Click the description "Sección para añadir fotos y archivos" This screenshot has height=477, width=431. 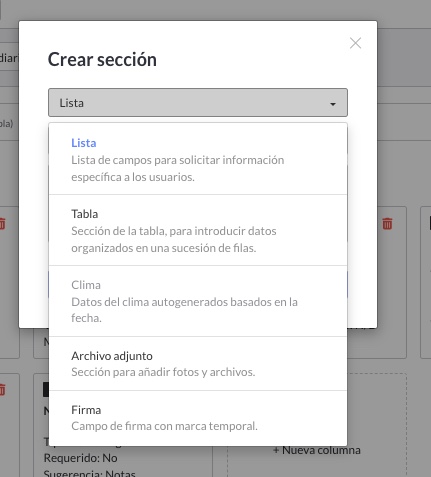163,372
